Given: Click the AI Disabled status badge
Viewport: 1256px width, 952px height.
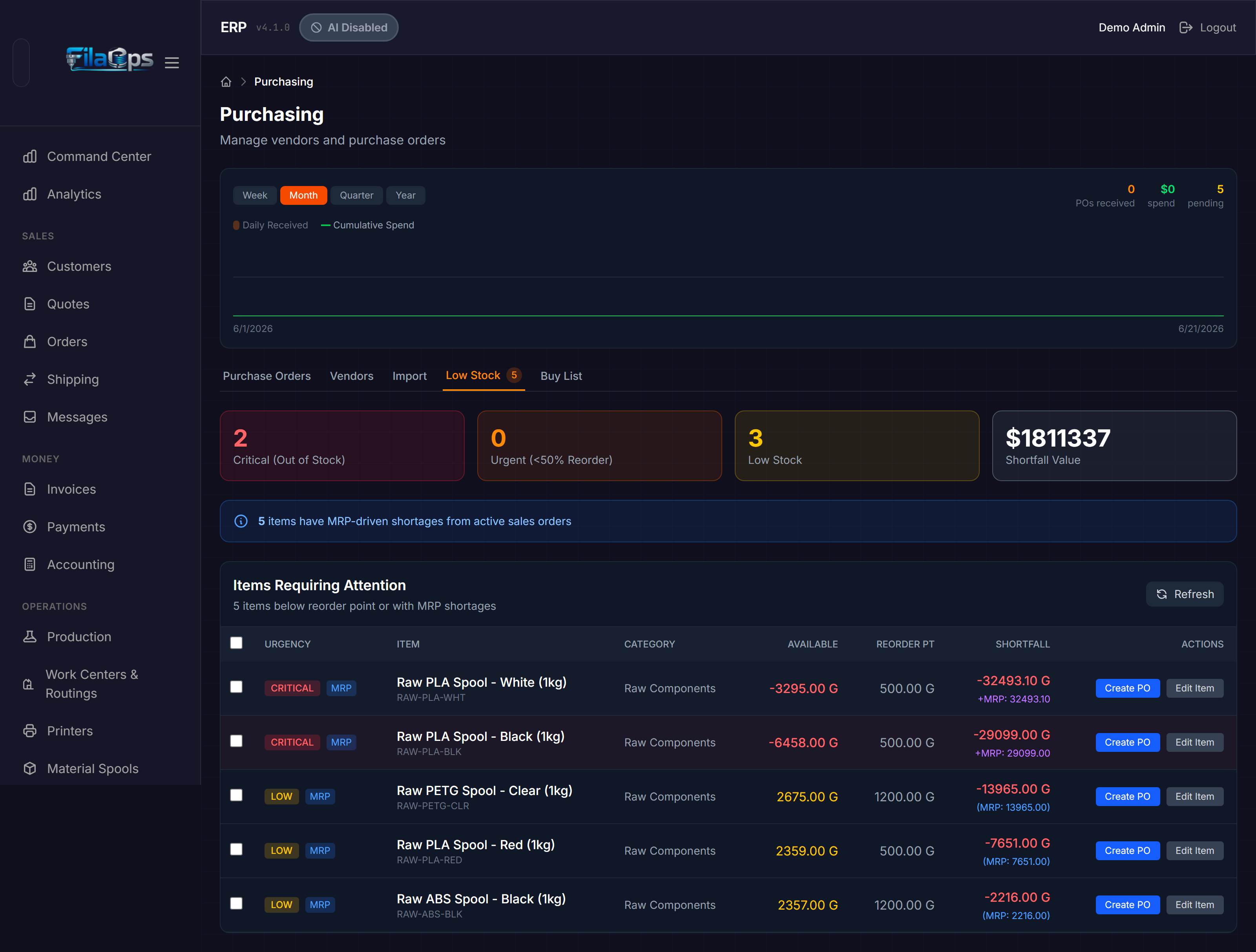Looking at the screenshot, I should (349, 27).
